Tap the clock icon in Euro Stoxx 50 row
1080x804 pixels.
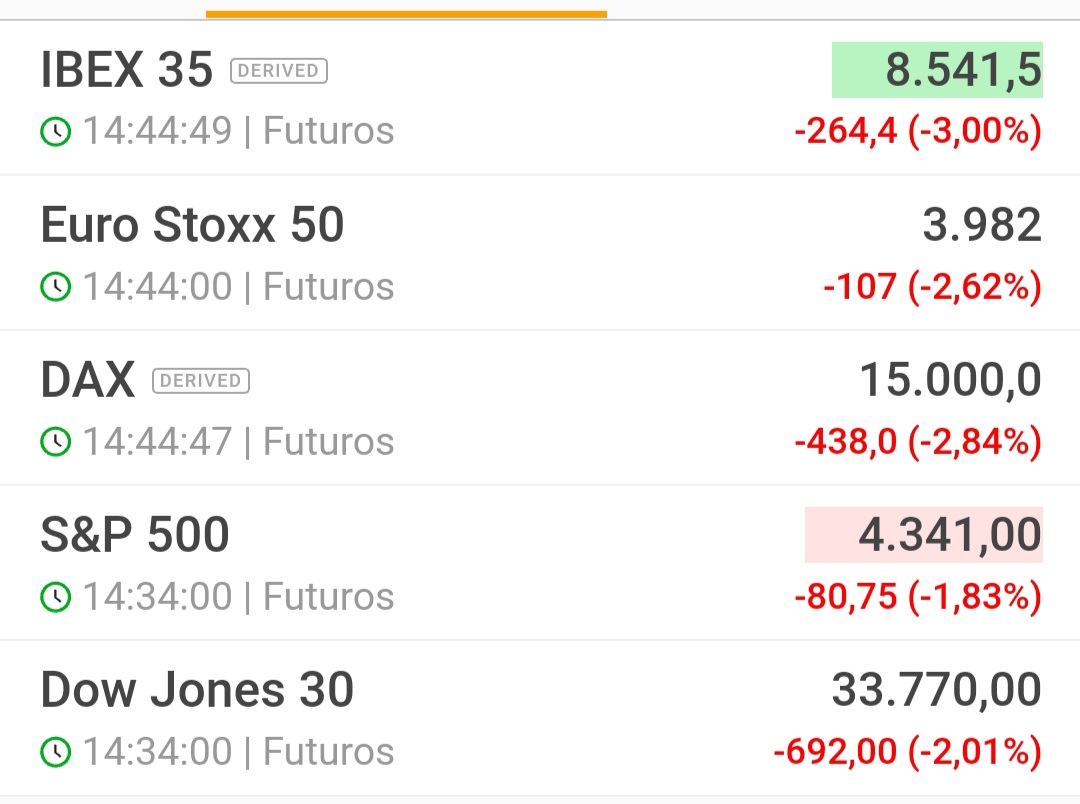(x=56, y=287)
